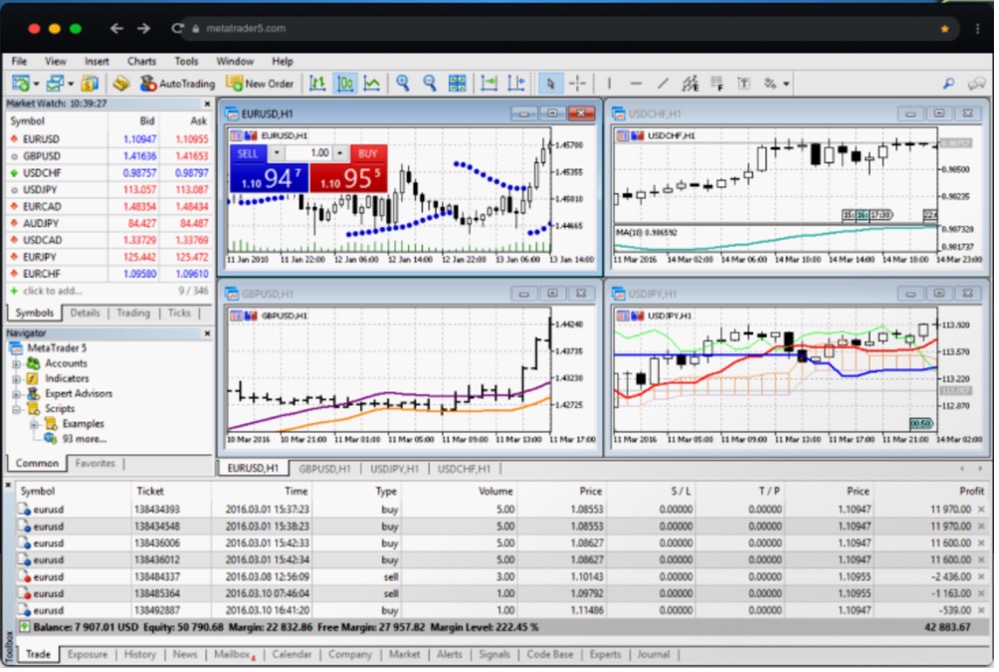The height and width of the screenshot is (672, 999).
Task: Toggle candlestick chart mode
Action: 345,84
